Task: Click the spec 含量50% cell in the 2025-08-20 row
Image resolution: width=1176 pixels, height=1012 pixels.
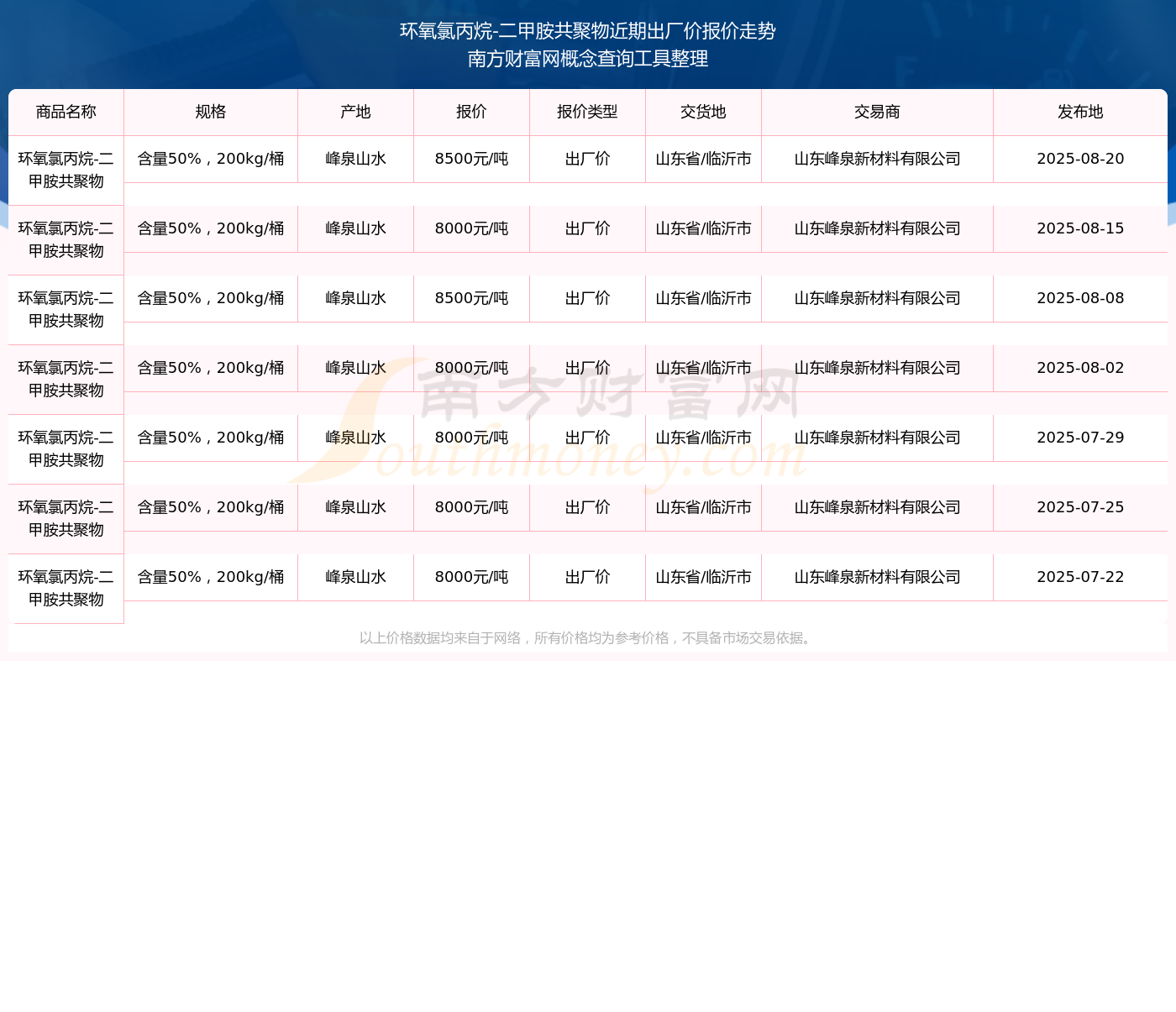Action: (x=211, y=160)
